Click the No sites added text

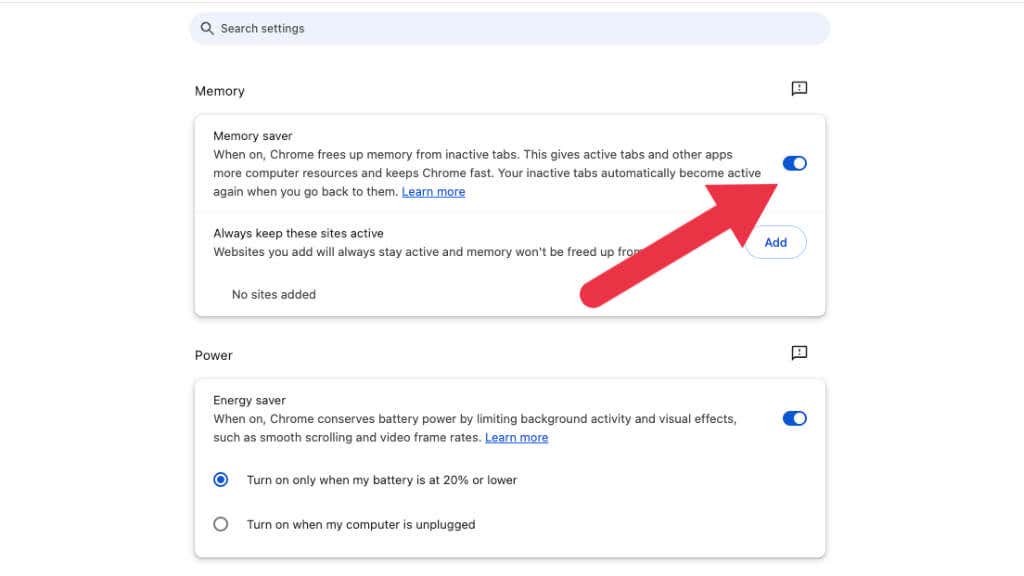click(x=274, y=295)
